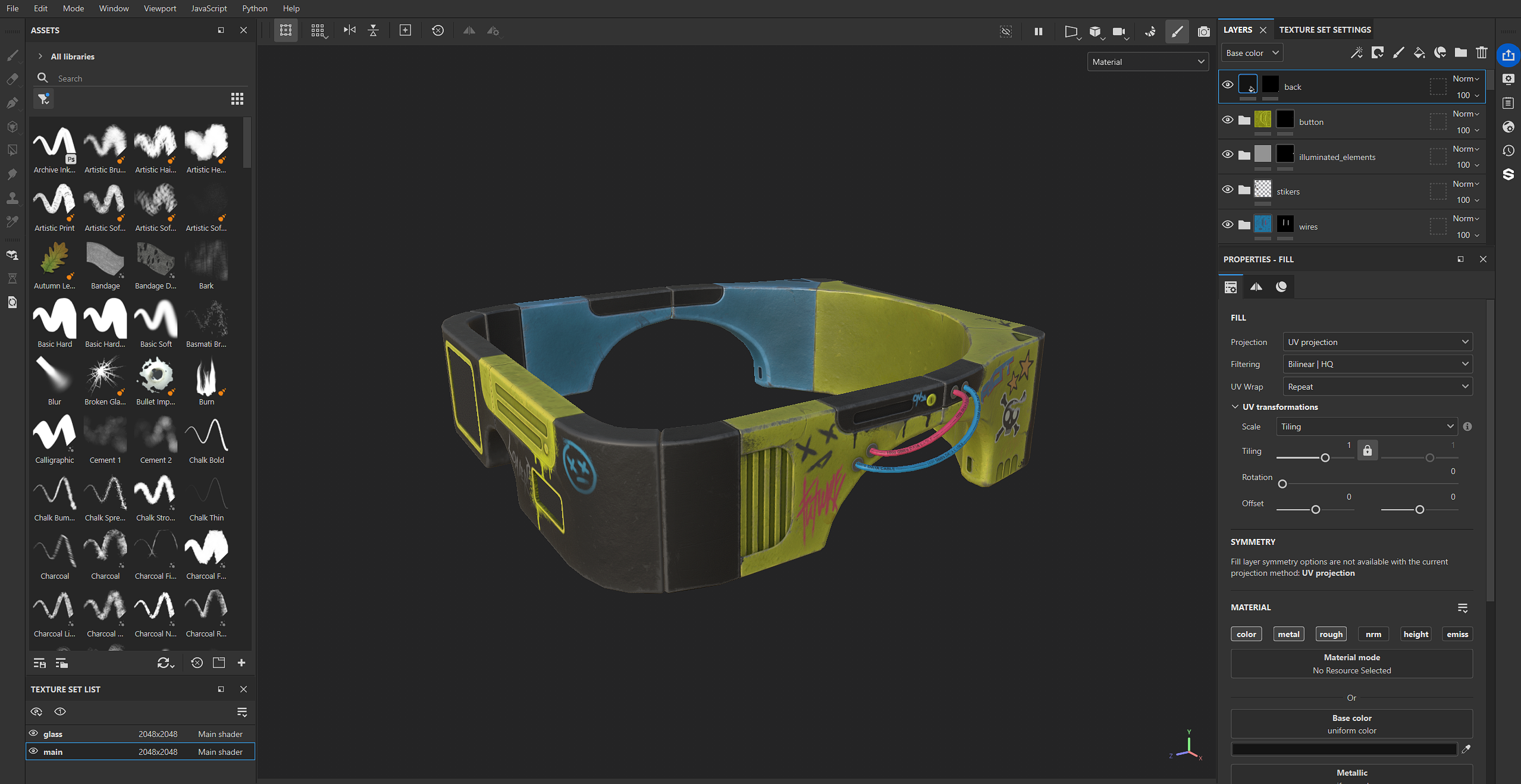
Task: Switch to the Texture Set Settings tab
Action: 1325,30
